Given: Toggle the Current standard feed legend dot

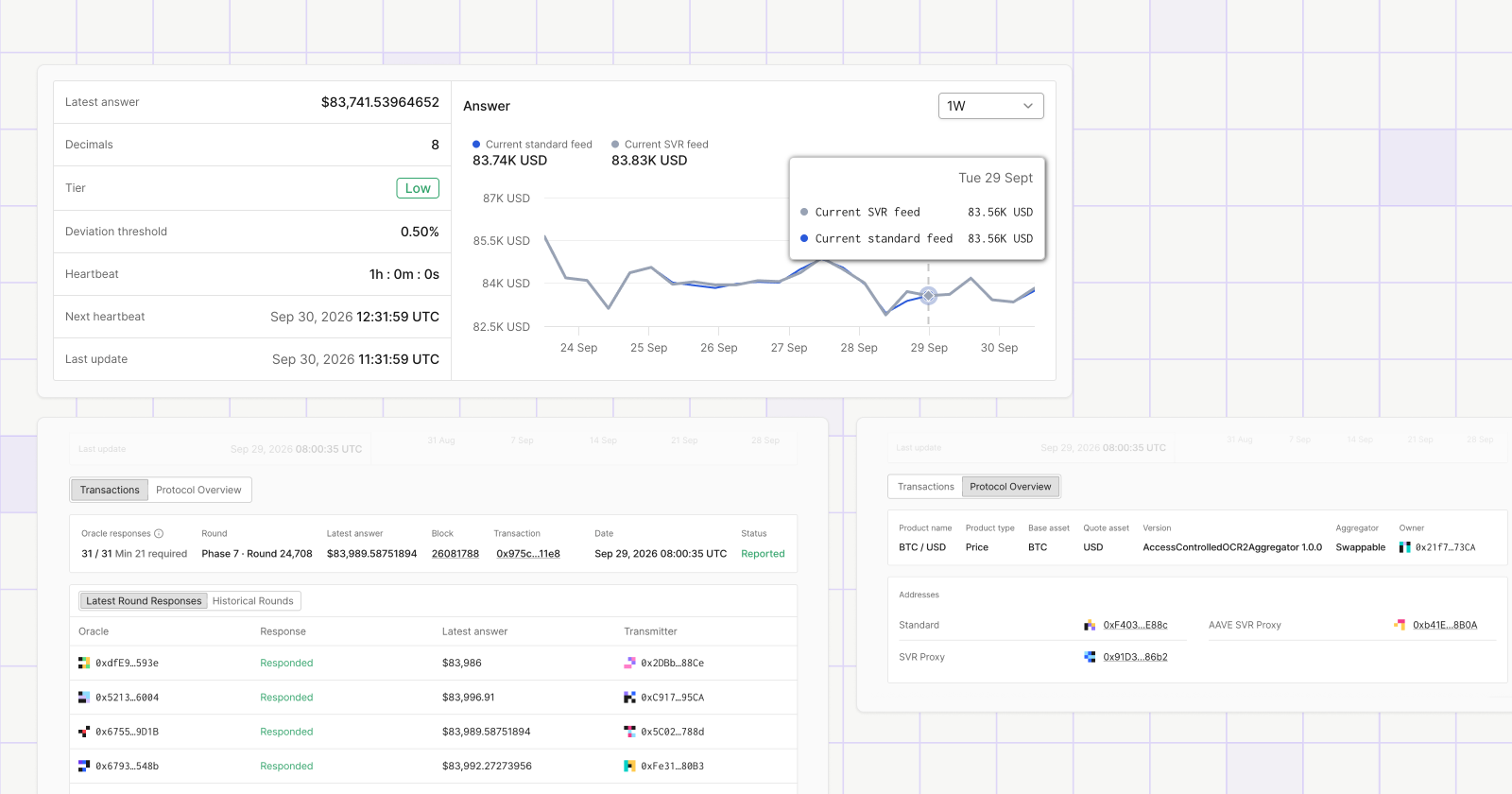Looking at the screenshot, I should click(x=476, y=145).
